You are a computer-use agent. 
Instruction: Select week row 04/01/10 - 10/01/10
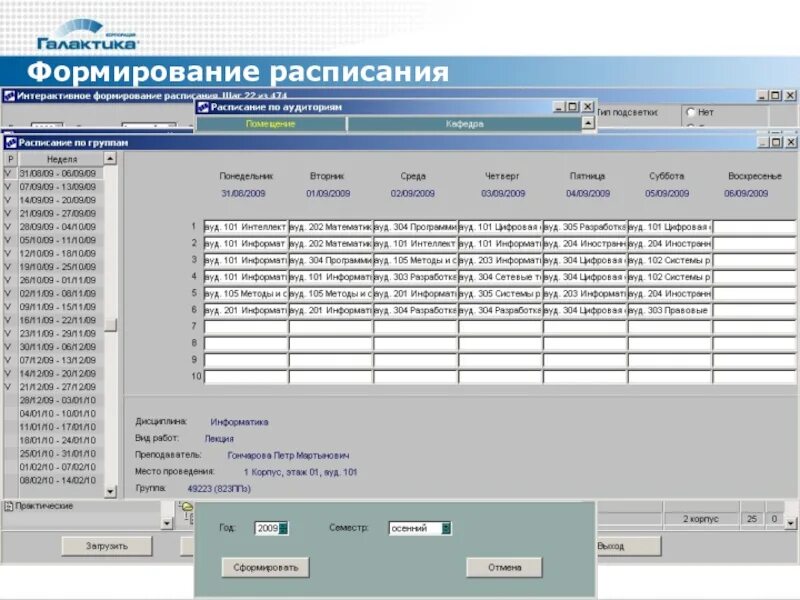pos(58,413)
